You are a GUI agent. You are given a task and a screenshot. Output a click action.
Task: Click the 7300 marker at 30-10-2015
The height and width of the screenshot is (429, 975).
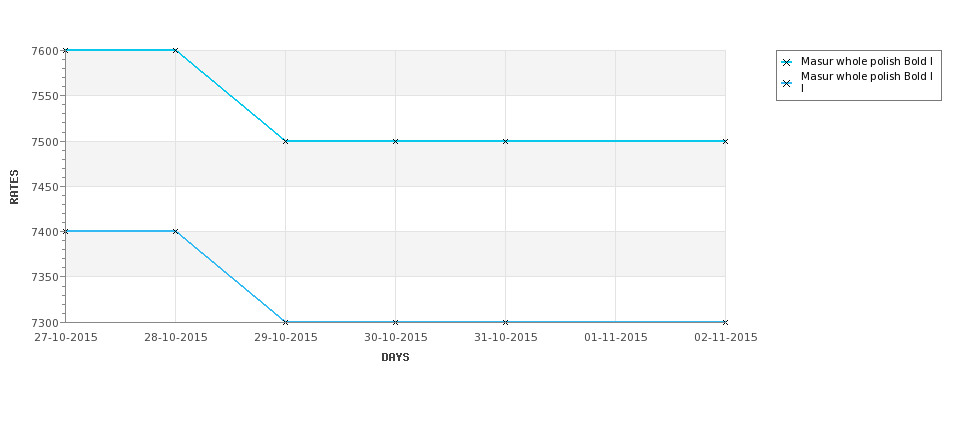pyautogui.click(x=395, y=322)
